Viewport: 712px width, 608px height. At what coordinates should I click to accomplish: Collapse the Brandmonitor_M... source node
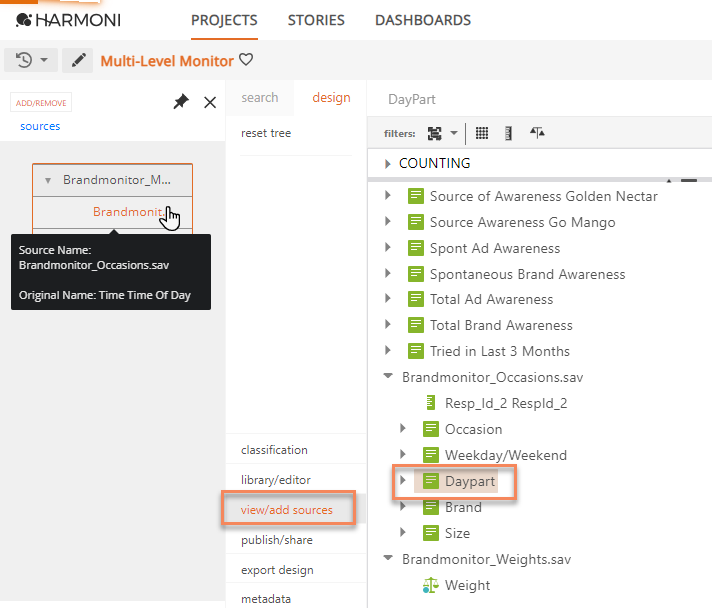(x=48, y=180)
